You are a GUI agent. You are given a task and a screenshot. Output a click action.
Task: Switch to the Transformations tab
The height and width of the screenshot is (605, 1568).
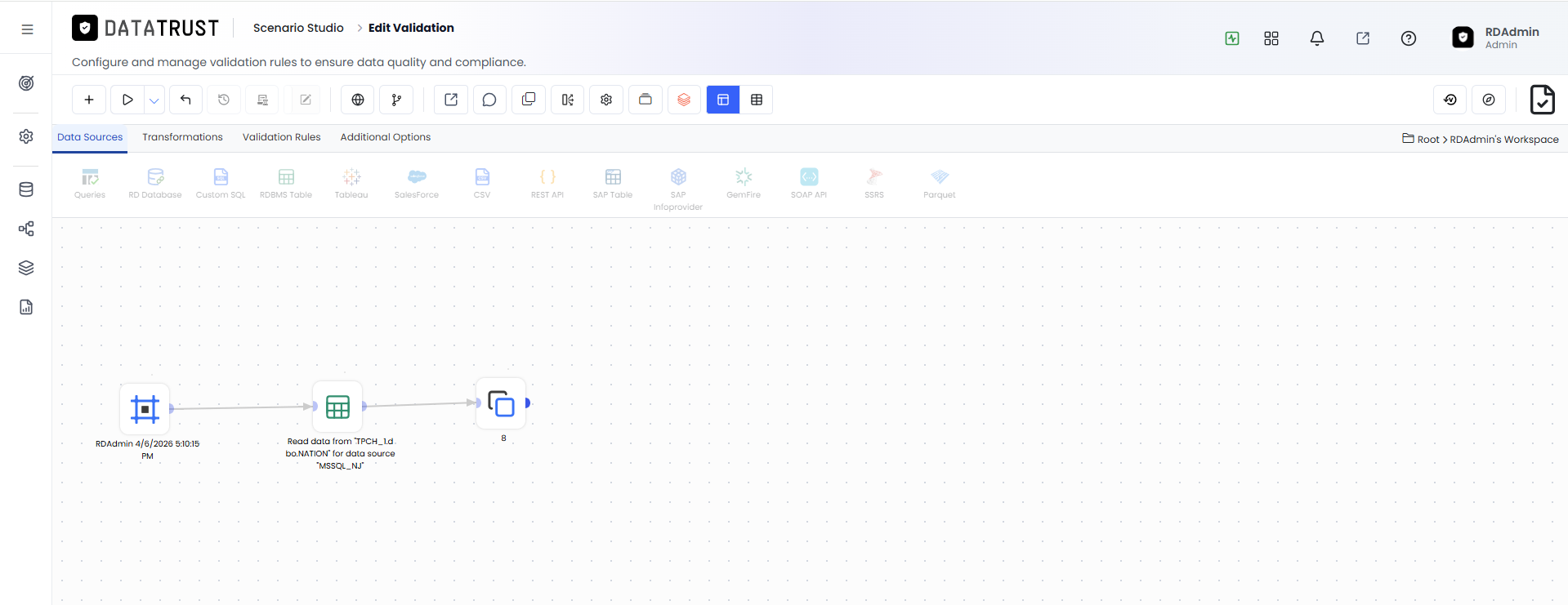click(182, 137)
